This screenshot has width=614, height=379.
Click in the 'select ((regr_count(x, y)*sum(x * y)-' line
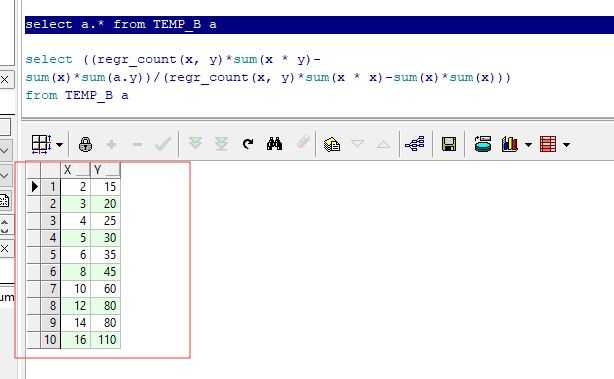[173, 60]
